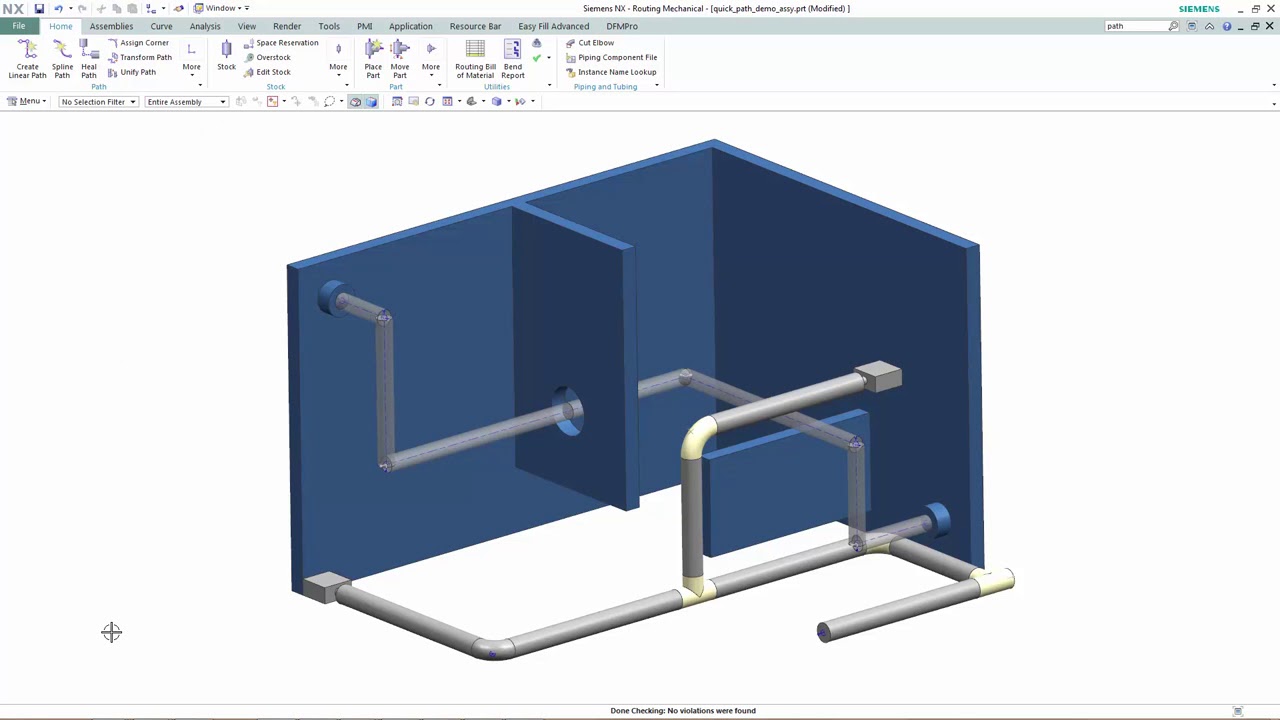Viewport: 1280px width, 720px height.
Task: Launch the Move Part tool
Action: [400, 59]
